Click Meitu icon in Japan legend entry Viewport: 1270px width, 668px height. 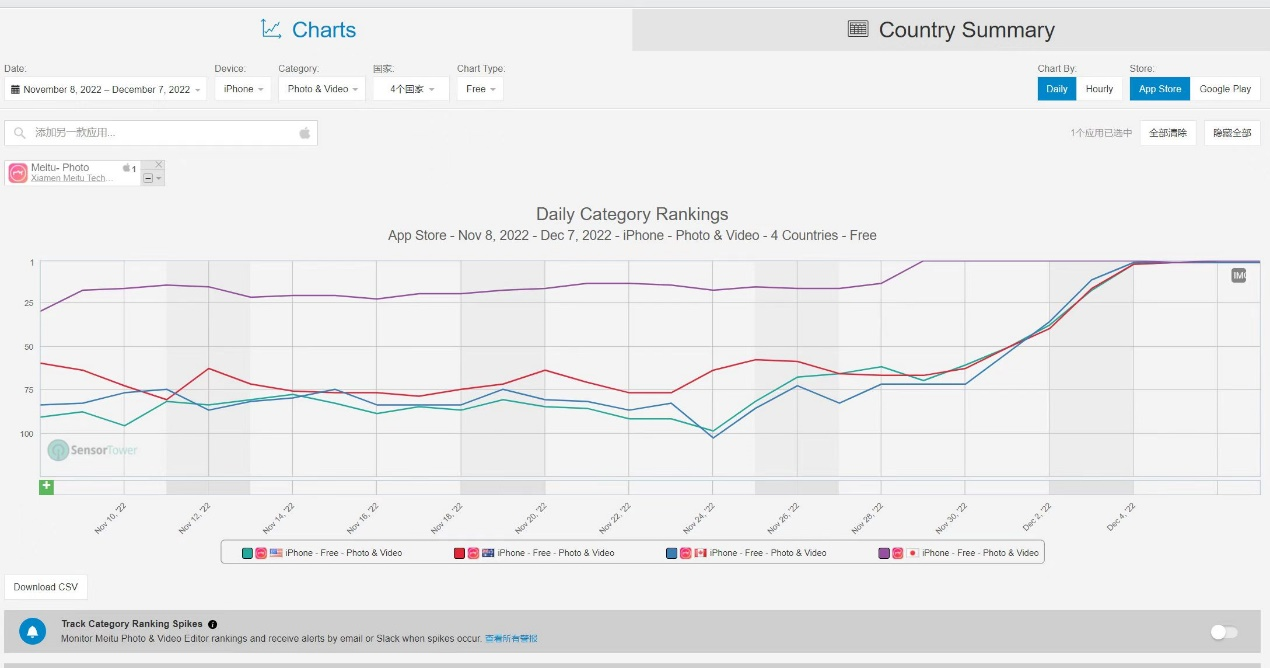point(897,553)
